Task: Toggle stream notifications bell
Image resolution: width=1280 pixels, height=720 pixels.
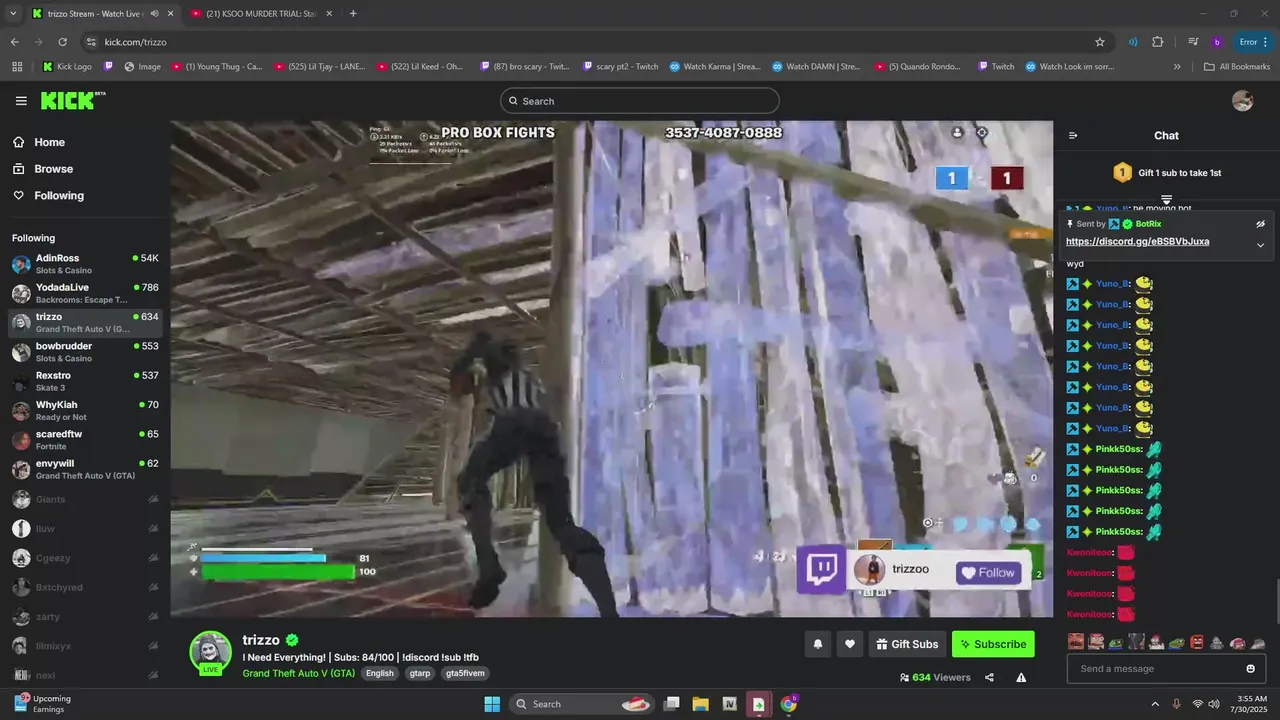Action: [817, 644]
